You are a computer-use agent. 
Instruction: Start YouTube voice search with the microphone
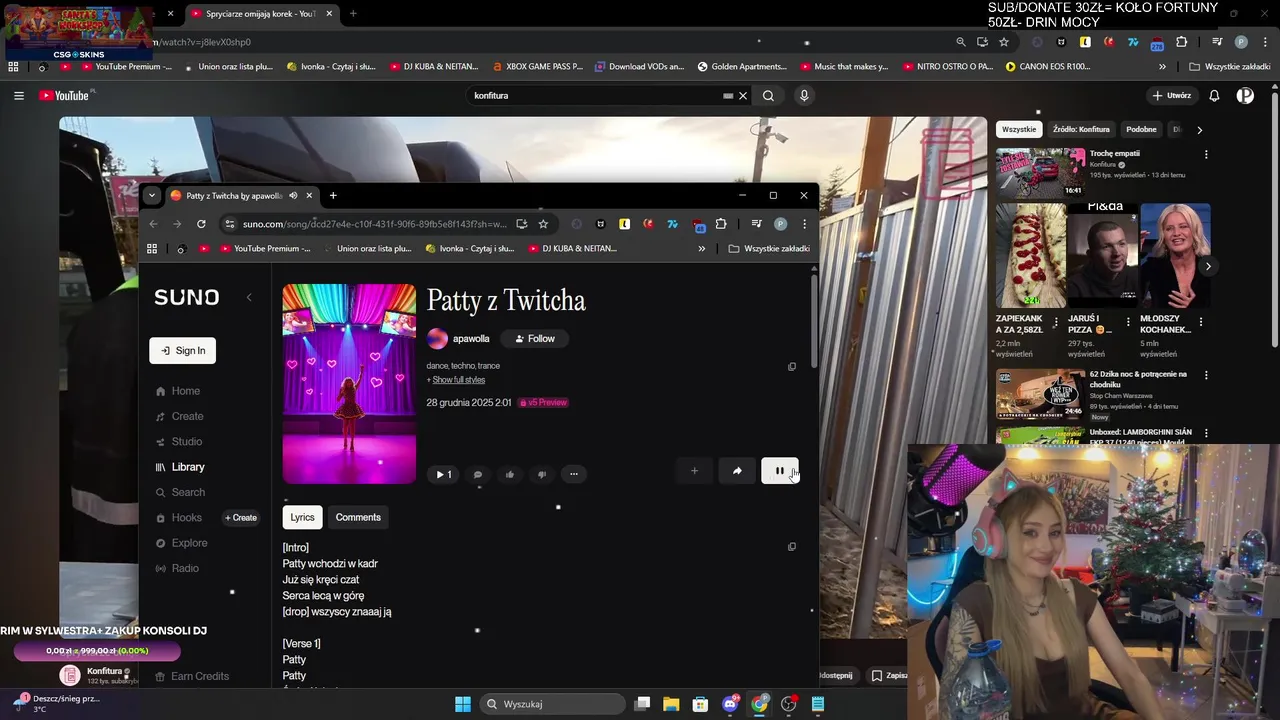[x=804, y=96]
